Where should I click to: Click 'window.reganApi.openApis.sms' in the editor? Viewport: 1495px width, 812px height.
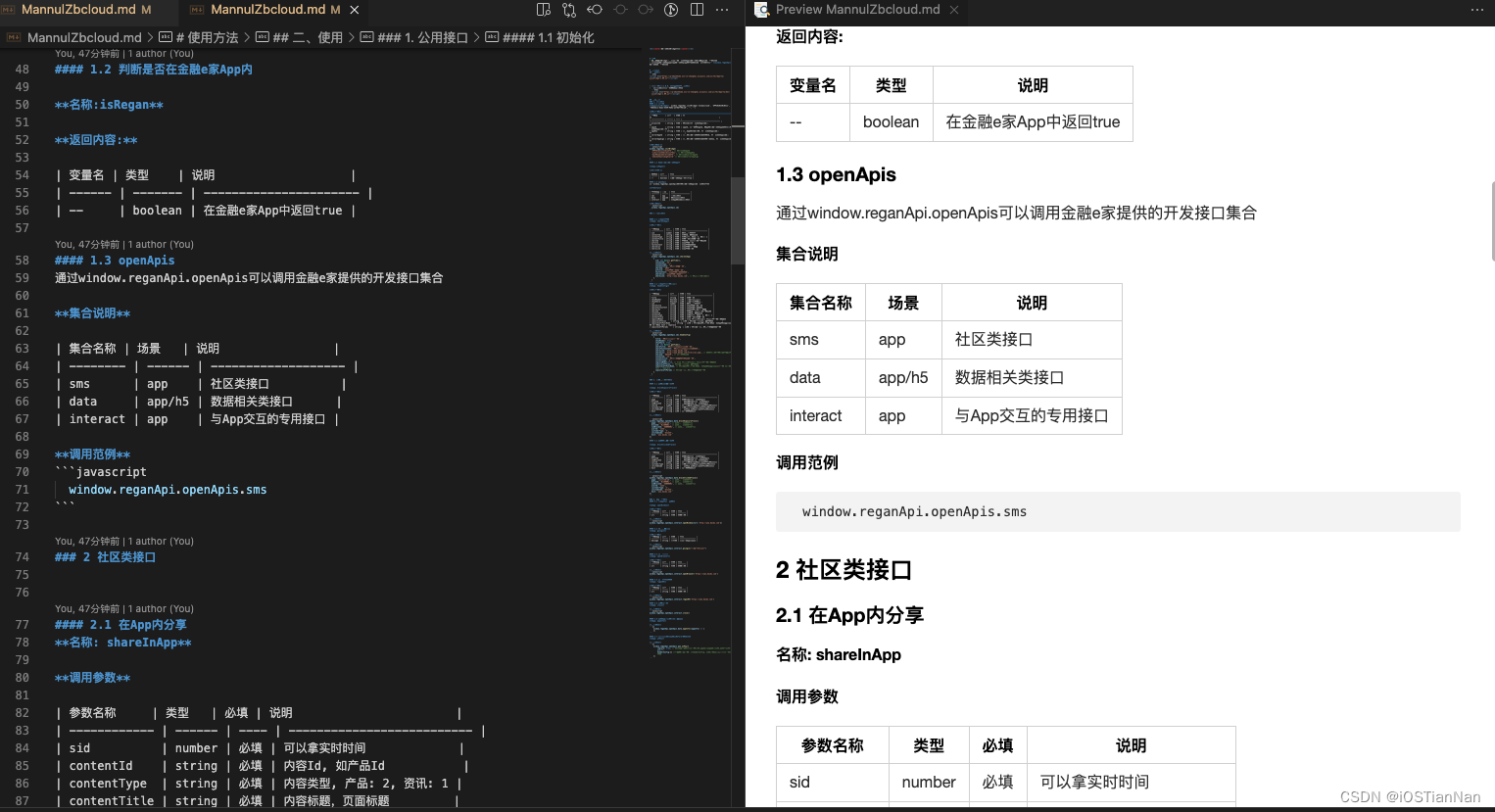(x=168, y=490)
